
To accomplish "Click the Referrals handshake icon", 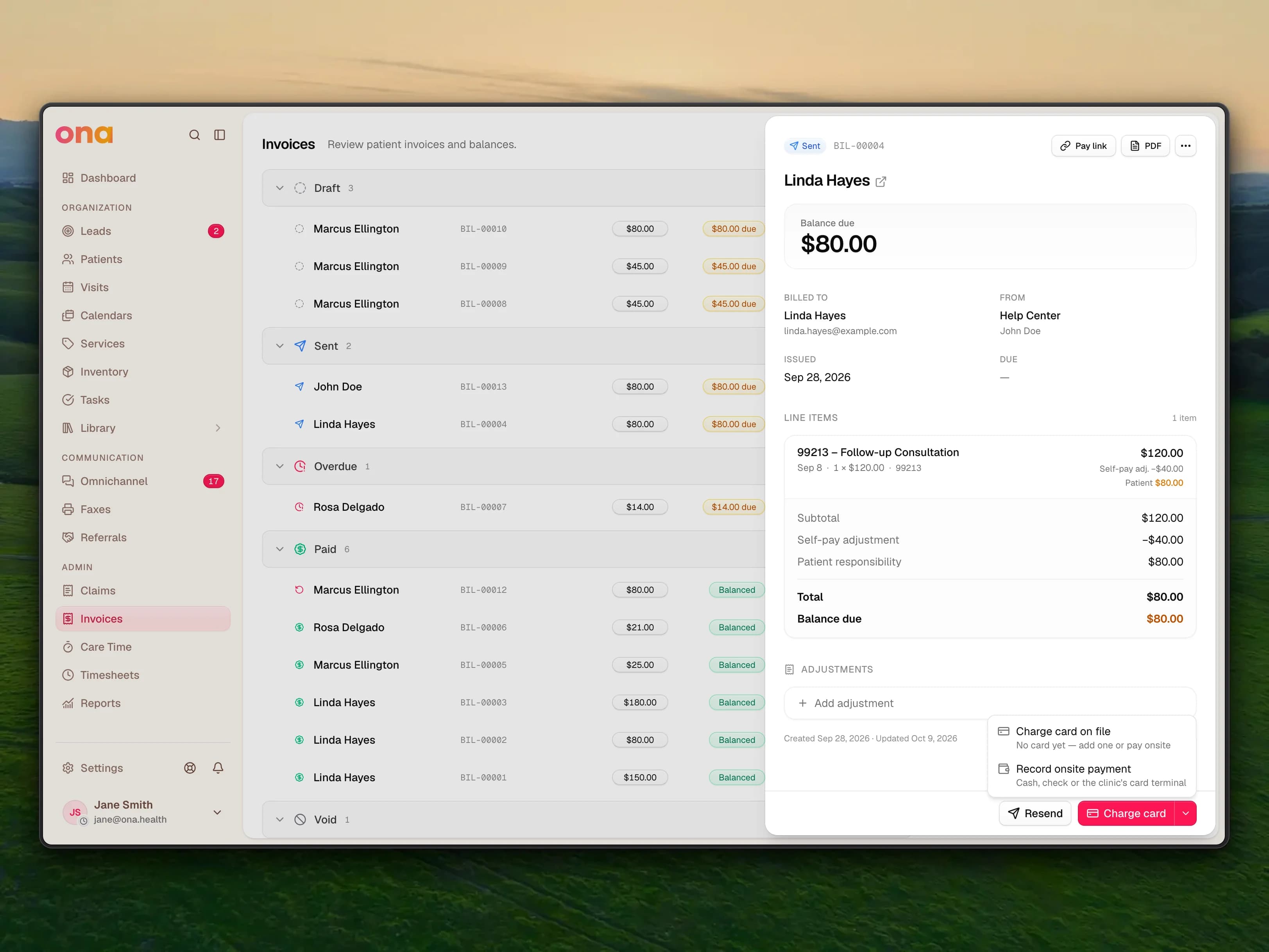I will coord(68,537).
